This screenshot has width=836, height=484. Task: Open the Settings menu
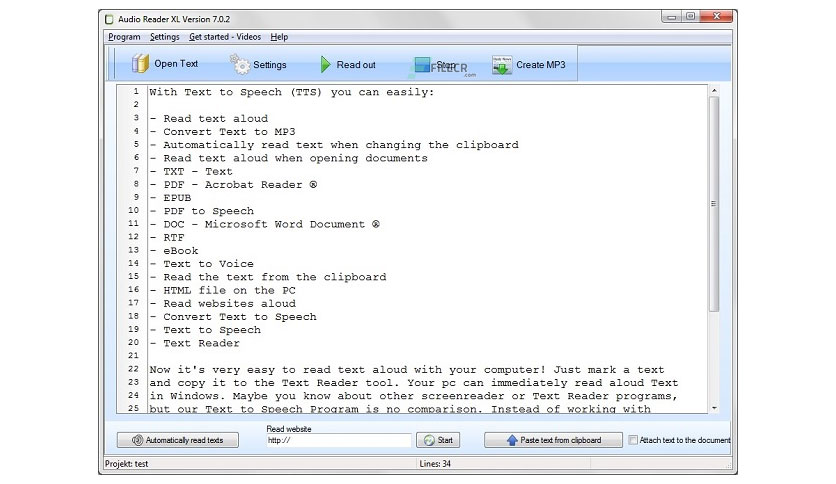[x=165, y=37]
